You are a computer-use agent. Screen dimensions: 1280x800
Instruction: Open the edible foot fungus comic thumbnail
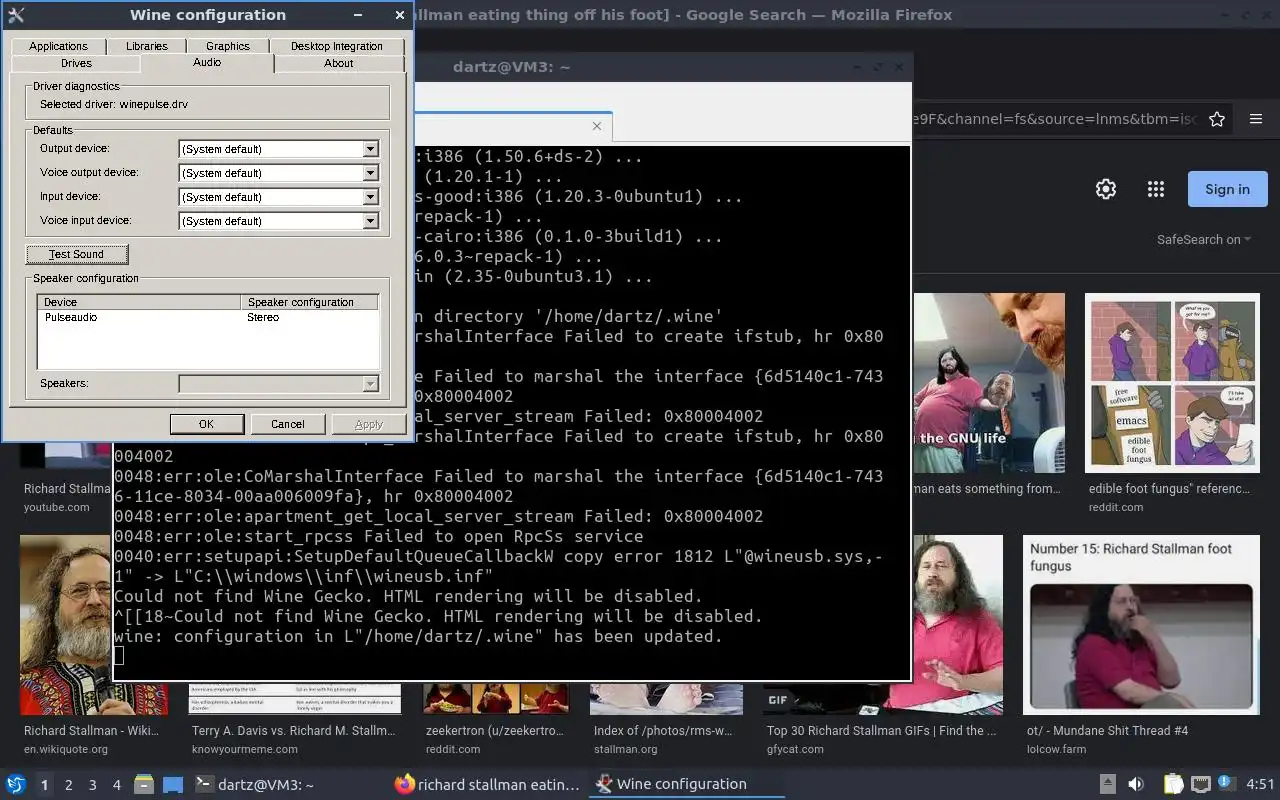coord(1172,382)
